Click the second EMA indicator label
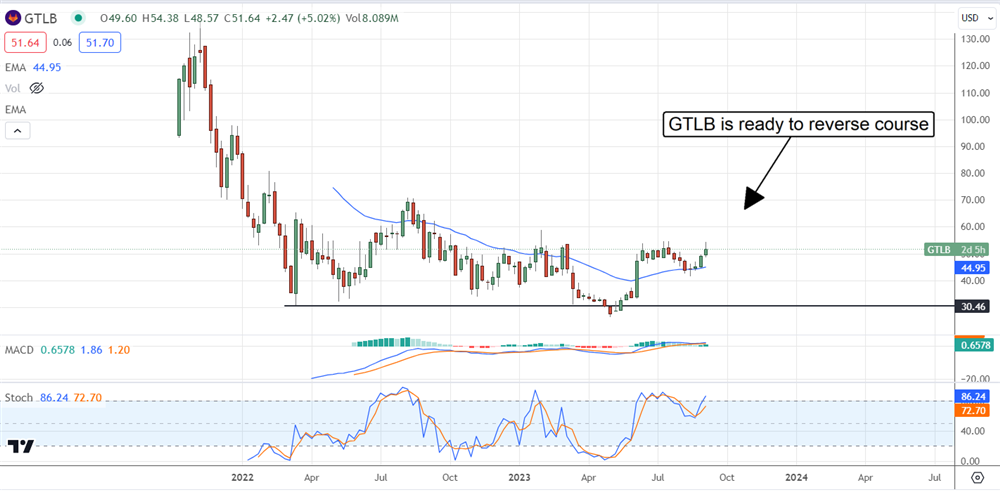The width and height of the screenshot is (1000, 494). click(15, 110)
